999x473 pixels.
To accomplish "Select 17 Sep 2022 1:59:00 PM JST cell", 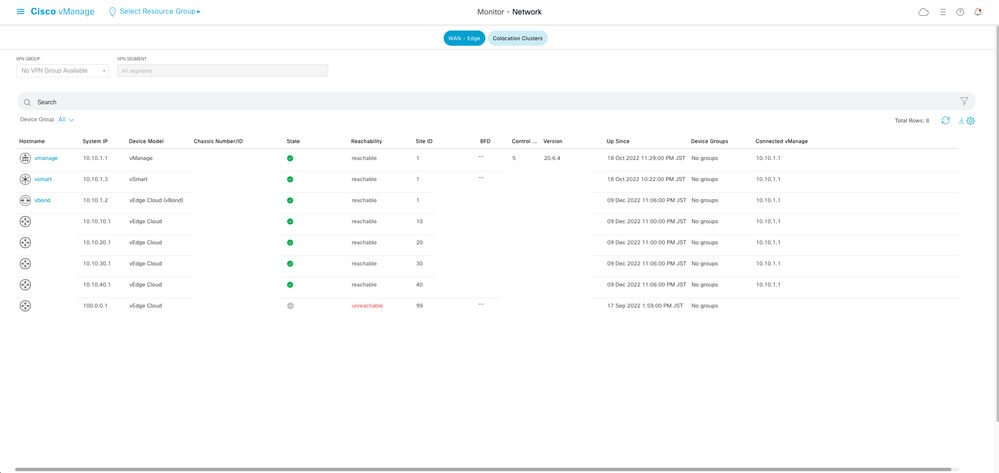I will coord(645,306).
